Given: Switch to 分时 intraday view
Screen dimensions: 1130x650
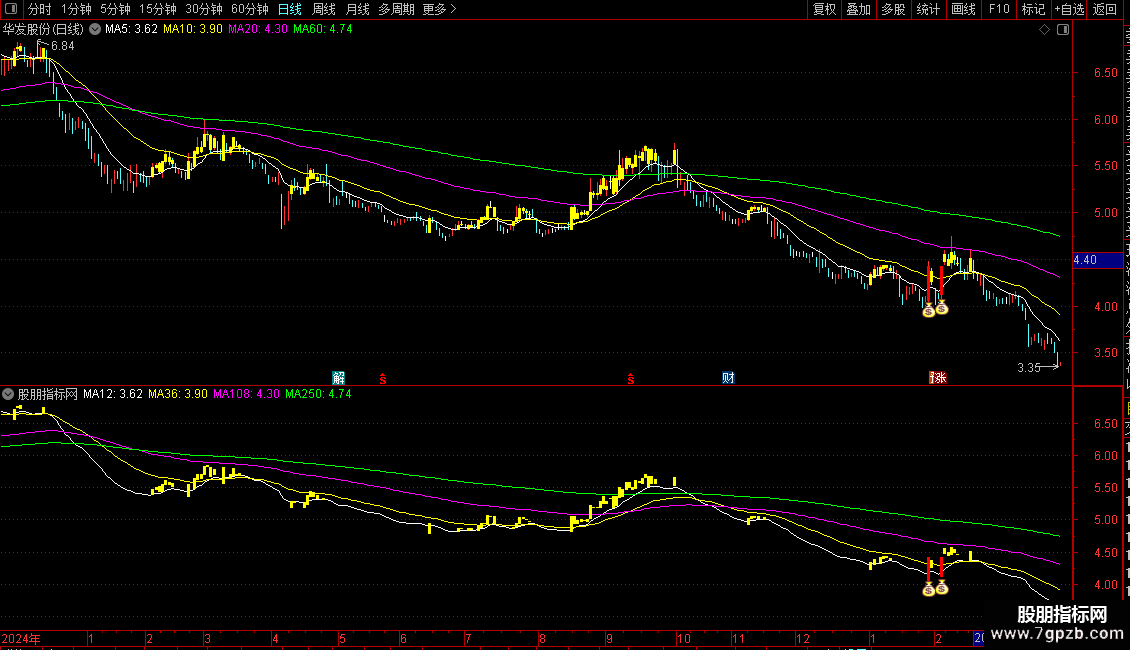Looking at the screenshot, I should coord(40,9).
